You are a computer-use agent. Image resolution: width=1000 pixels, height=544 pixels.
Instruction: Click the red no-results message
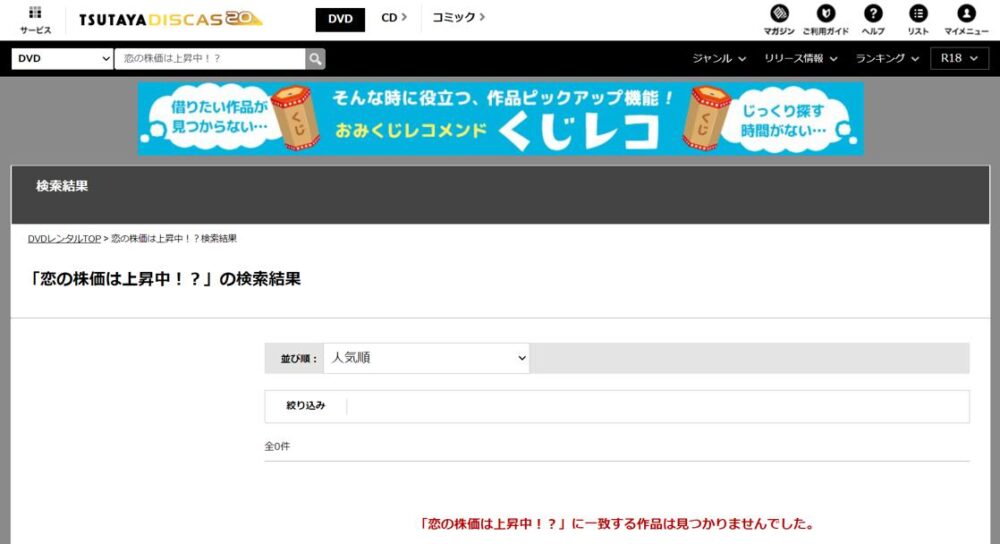[617, 524]
